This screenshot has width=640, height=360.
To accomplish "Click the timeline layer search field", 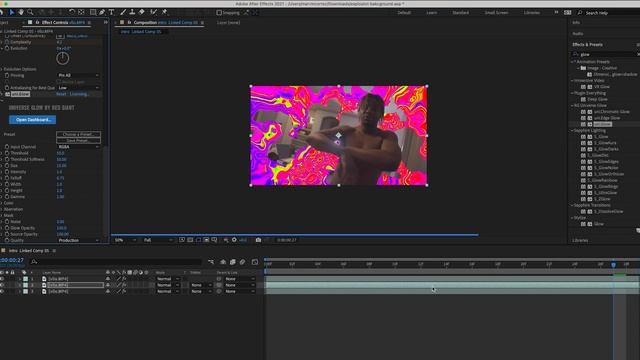I will 117,262.
